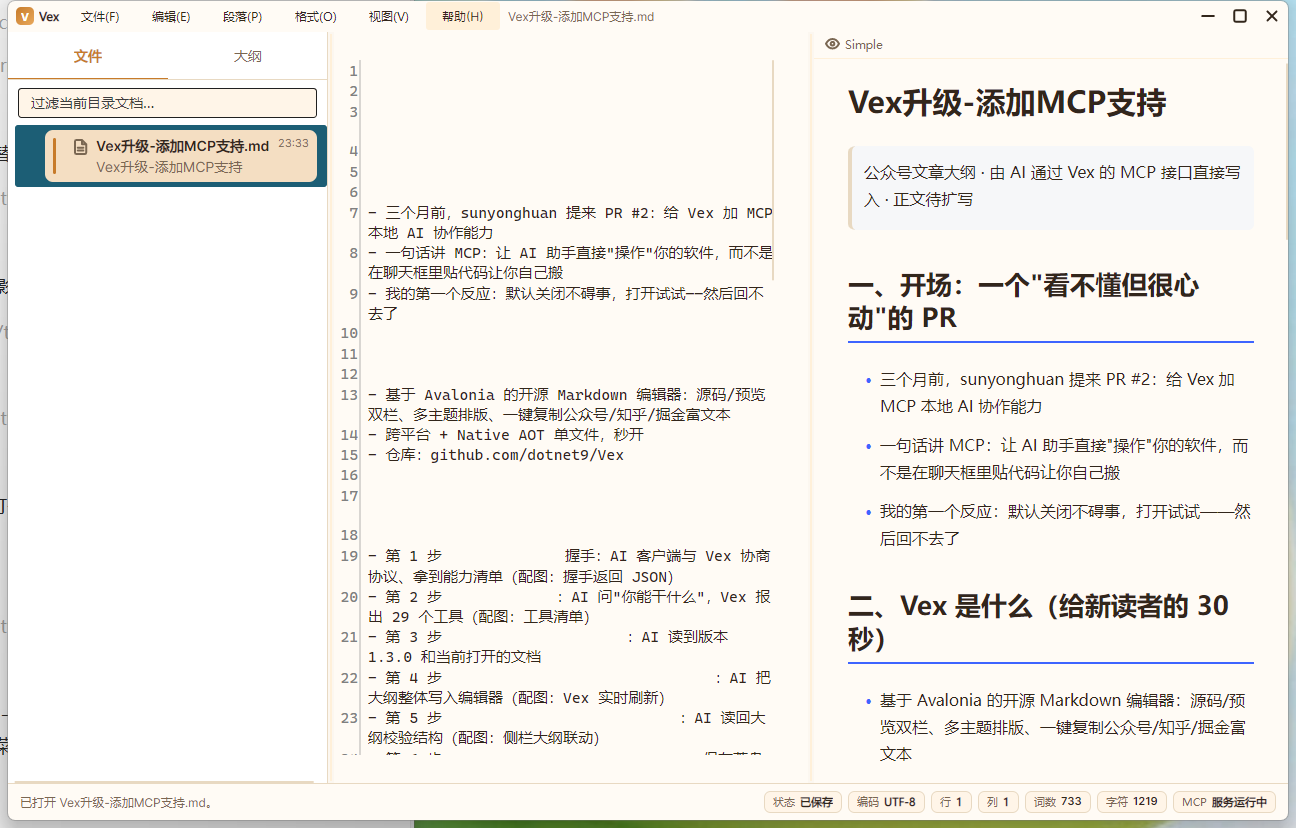The height and width of the screenshot is (828, 1296).
Task: Click the preview blockquote starting 公众号文章大纲
Action: tap(1050, 186)
